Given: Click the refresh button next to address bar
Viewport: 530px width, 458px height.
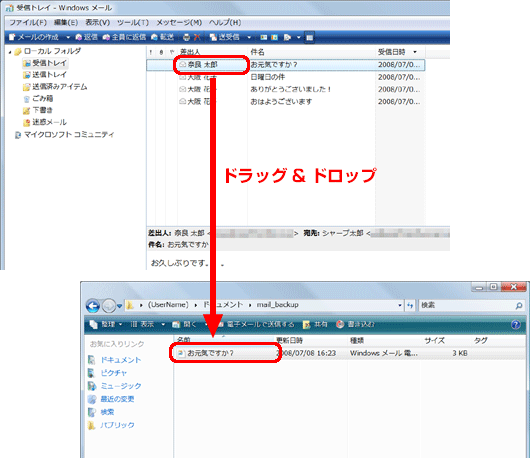Looking at the screenshot, I should point(410,305).
